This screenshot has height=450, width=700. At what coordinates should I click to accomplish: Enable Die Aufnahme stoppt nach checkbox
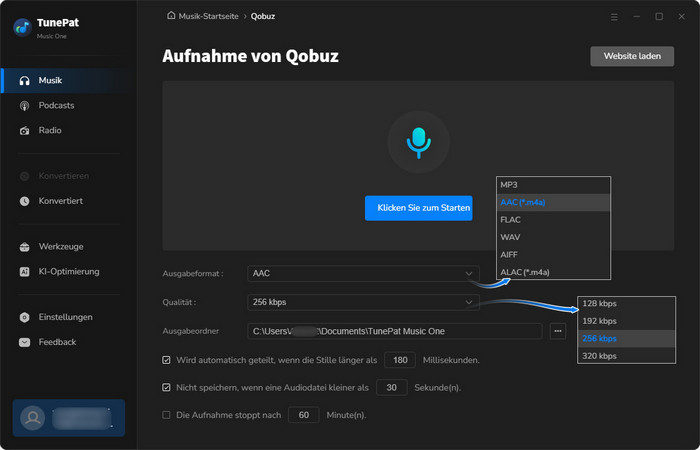click(x=167, y=415)
